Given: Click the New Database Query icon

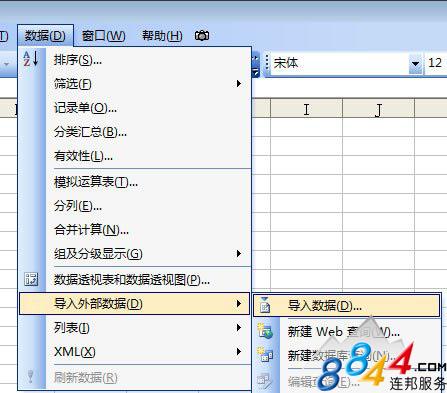Looking at the screenshot, I should tap(265, 355).
